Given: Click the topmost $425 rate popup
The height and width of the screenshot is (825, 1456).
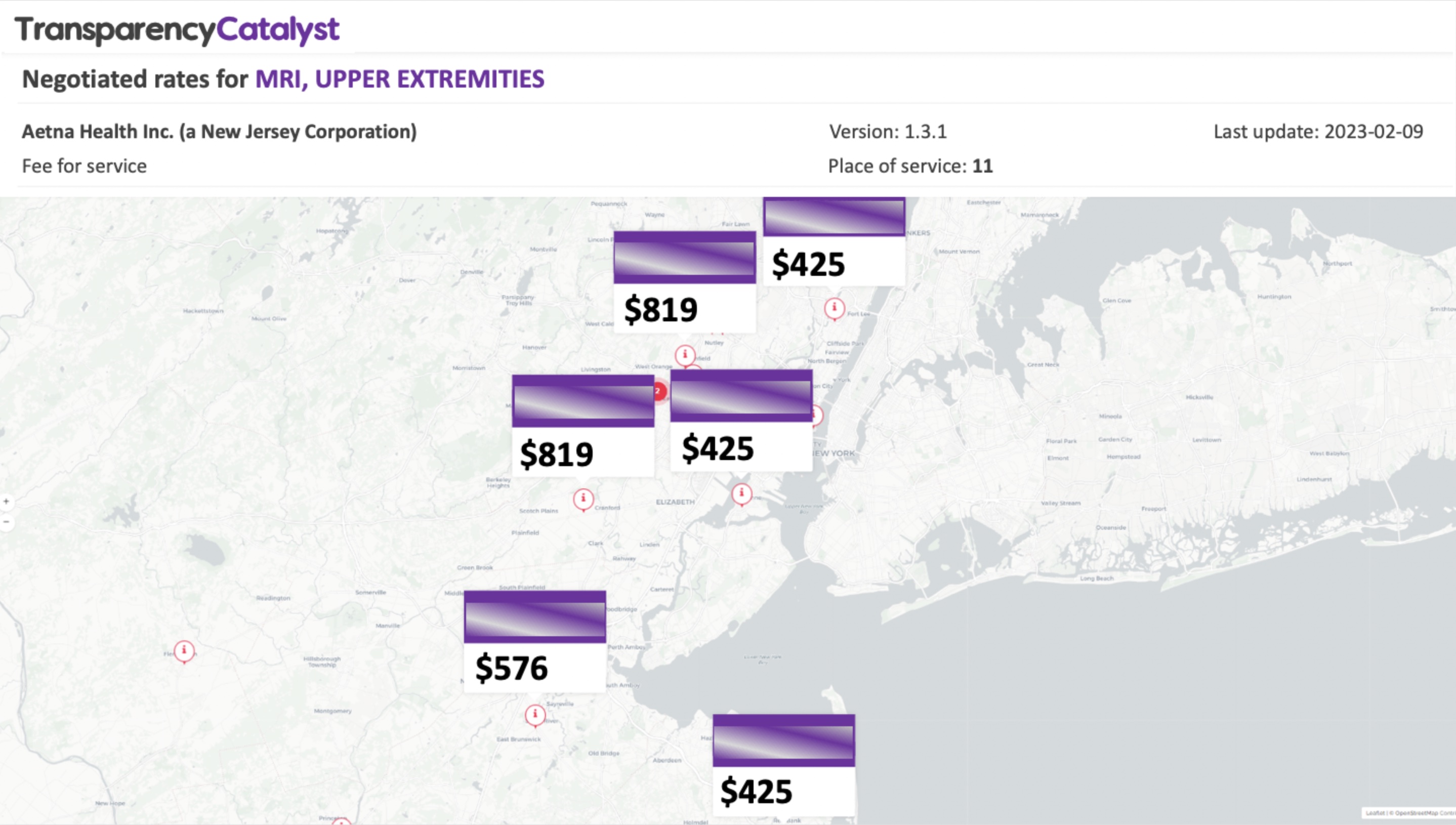Looking at the screenshot, I should click(x=834, y=242).
